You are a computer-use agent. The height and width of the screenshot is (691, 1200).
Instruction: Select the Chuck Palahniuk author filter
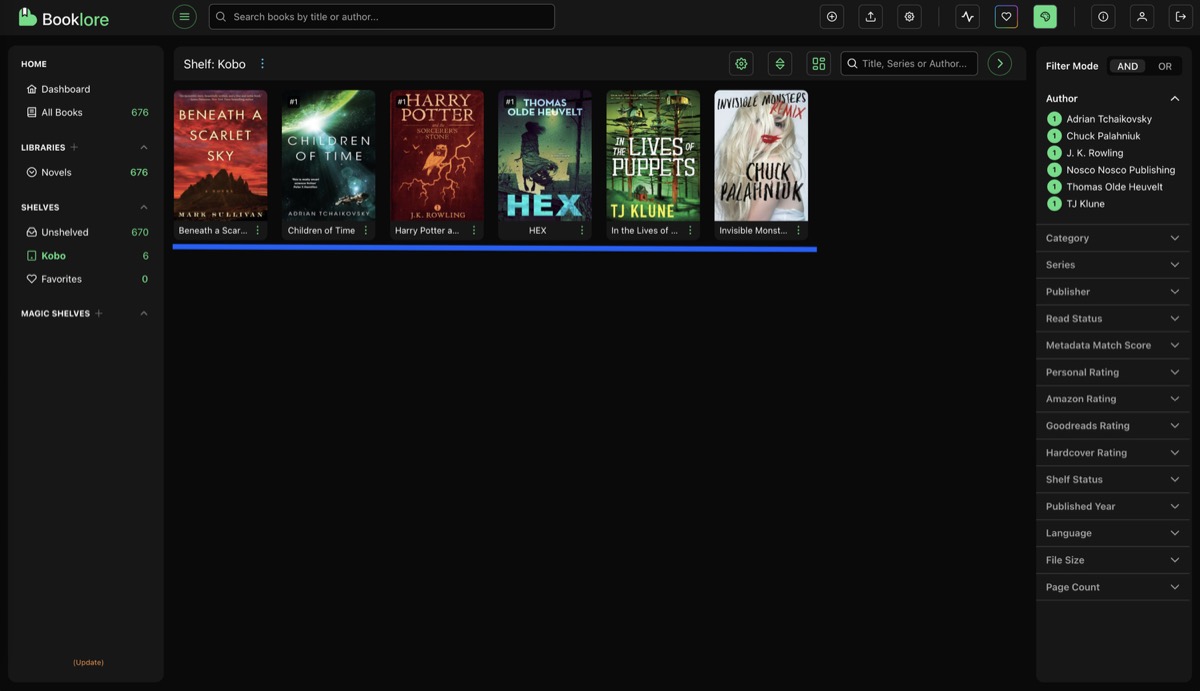[x=1102, y=135]
